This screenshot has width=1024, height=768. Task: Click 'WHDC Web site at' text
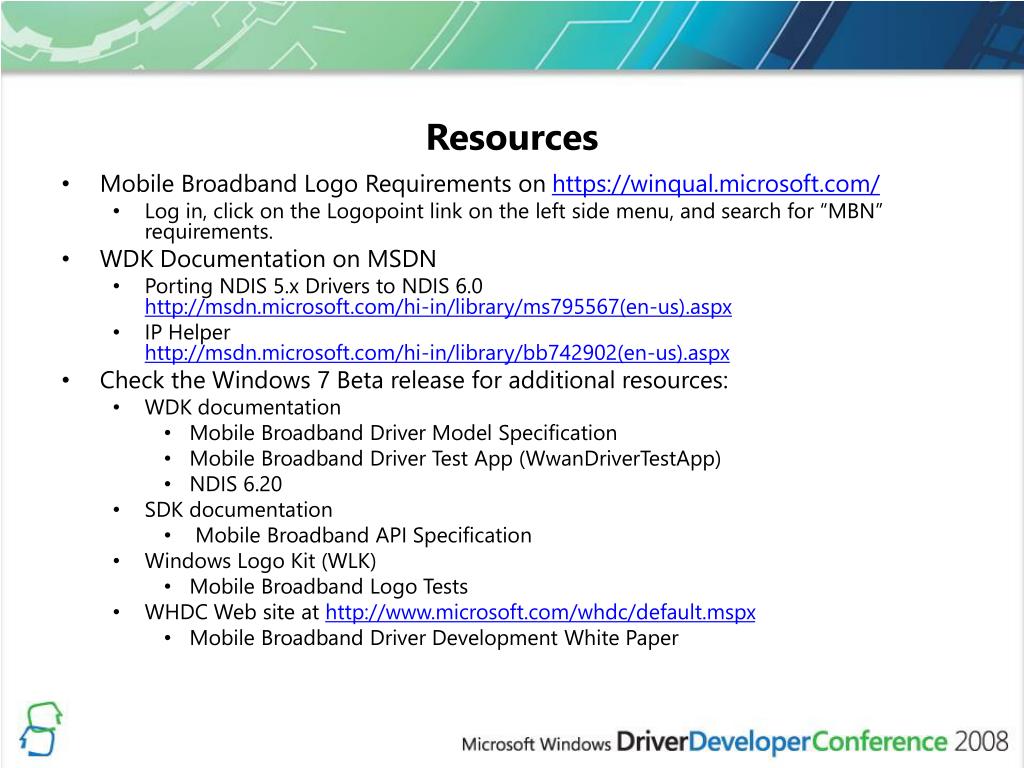[231, 613]
